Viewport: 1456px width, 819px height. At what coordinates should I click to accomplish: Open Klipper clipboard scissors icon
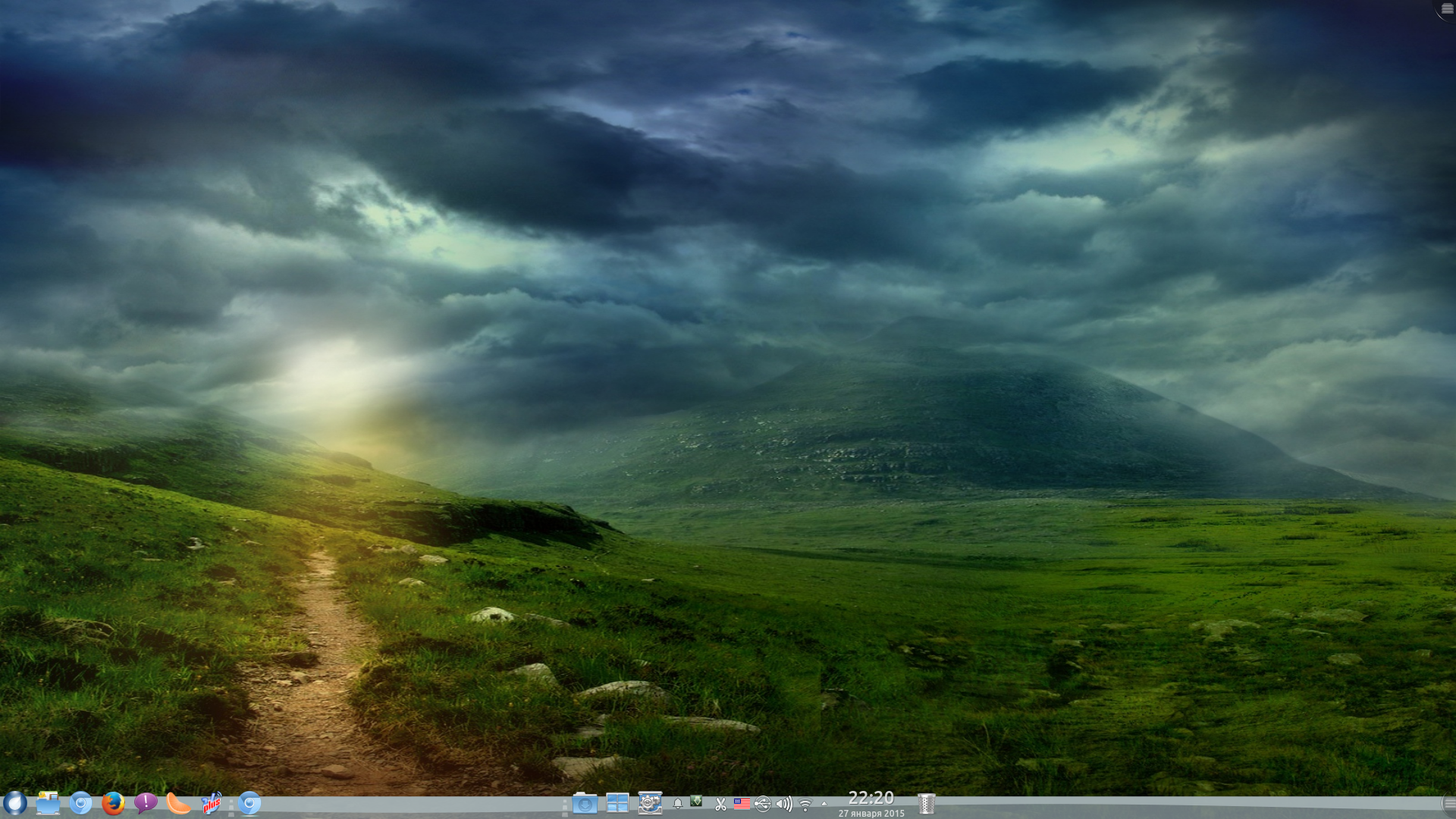720,804
